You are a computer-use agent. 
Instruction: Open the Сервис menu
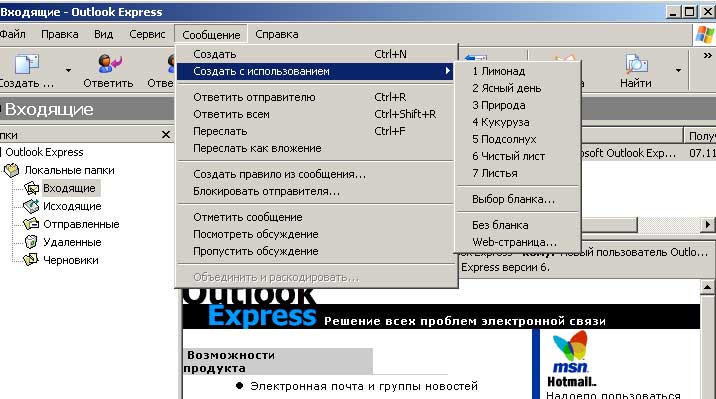click(x=147, y=34)
